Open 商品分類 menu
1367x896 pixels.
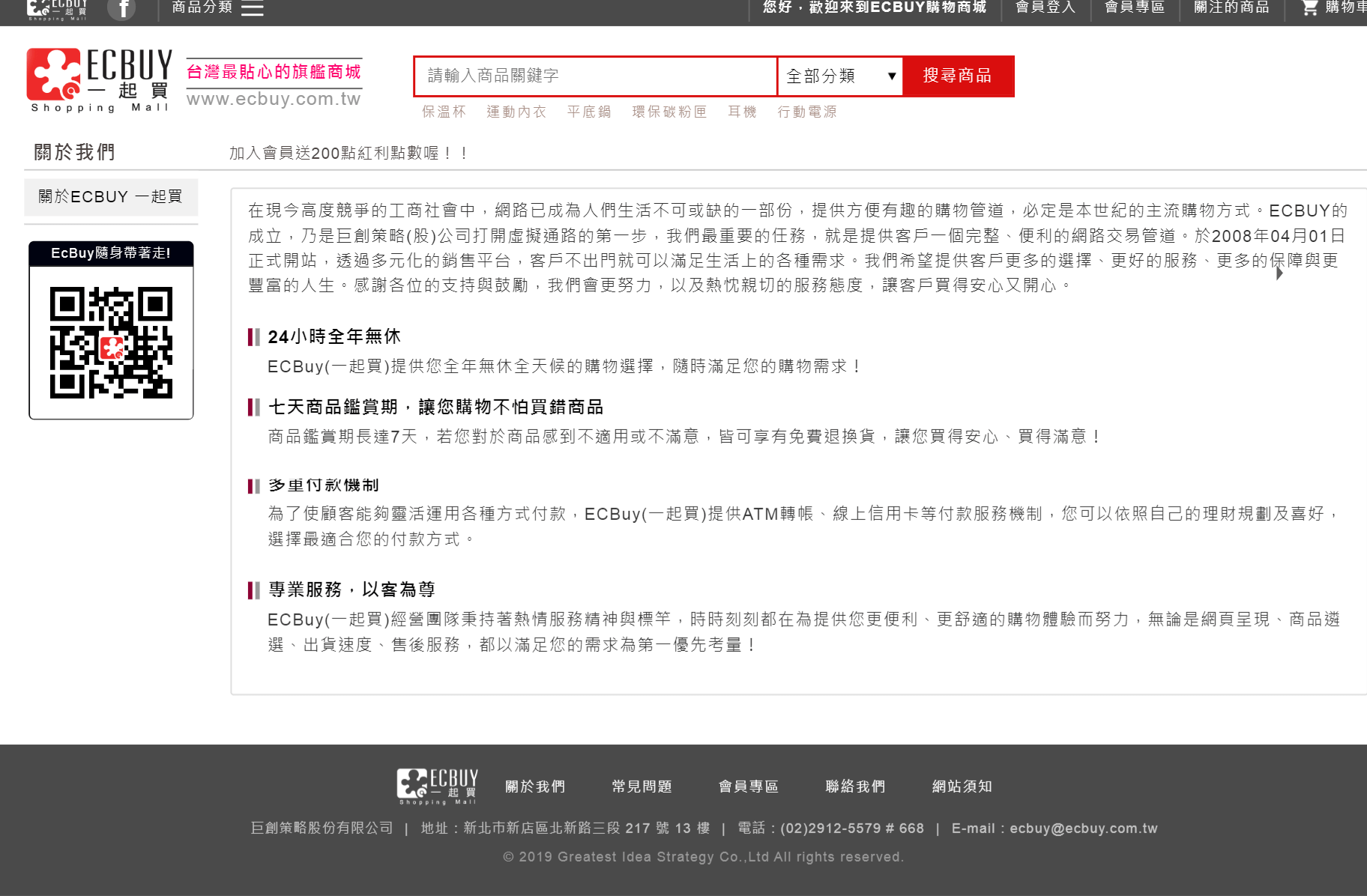pyautogui.click(x=202, y=7)
